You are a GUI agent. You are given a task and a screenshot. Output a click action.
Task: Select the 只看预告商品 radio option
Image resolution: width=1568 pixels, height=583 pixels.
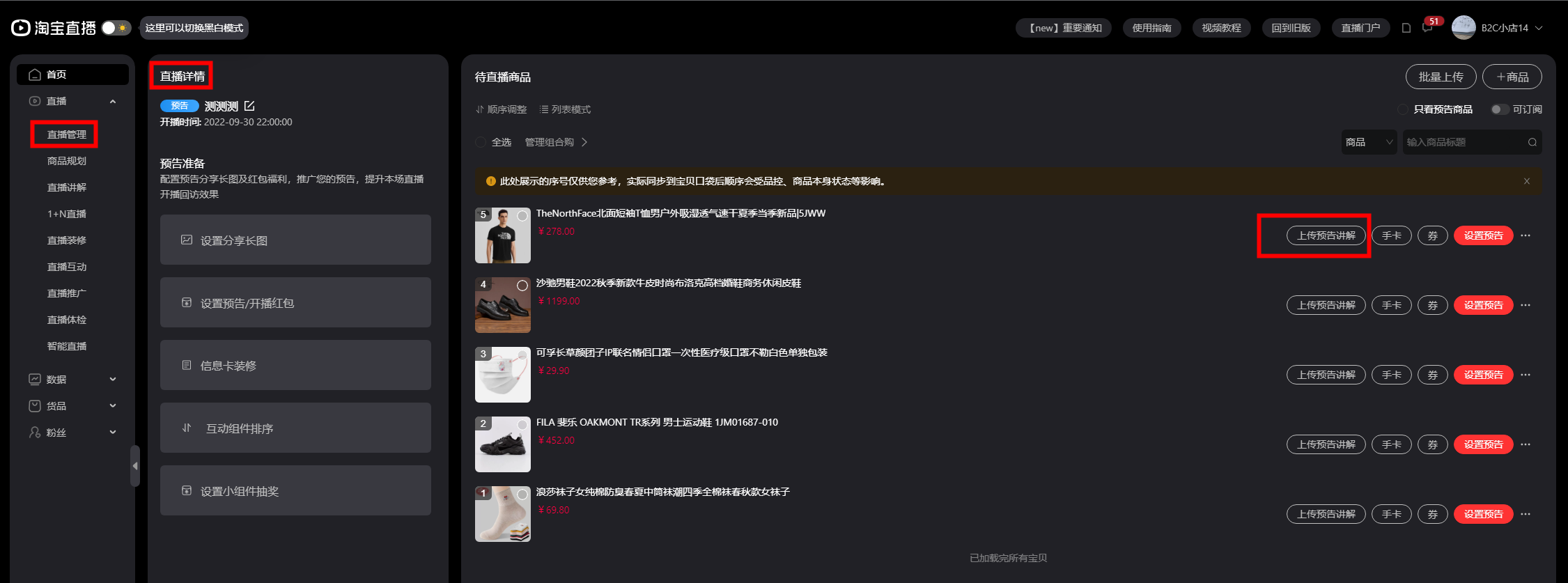coord(1403,109)
